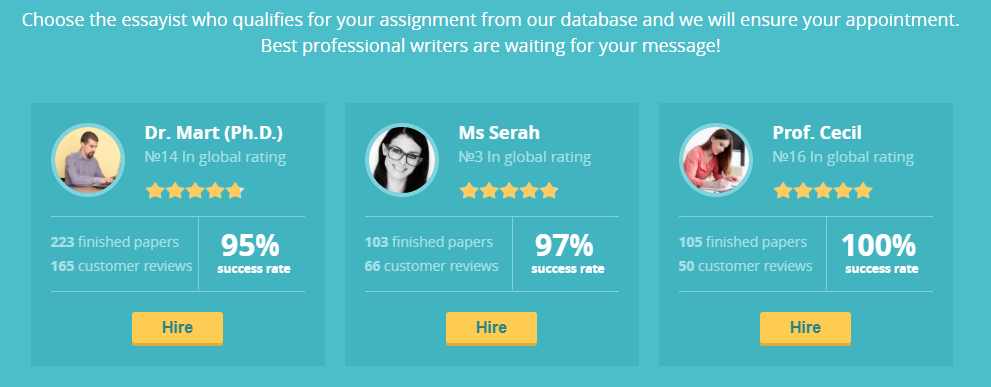Click Prof. Cecil's five-star rating
The height and width of the screenshot is (387, 991).
(x=823, y=190)
